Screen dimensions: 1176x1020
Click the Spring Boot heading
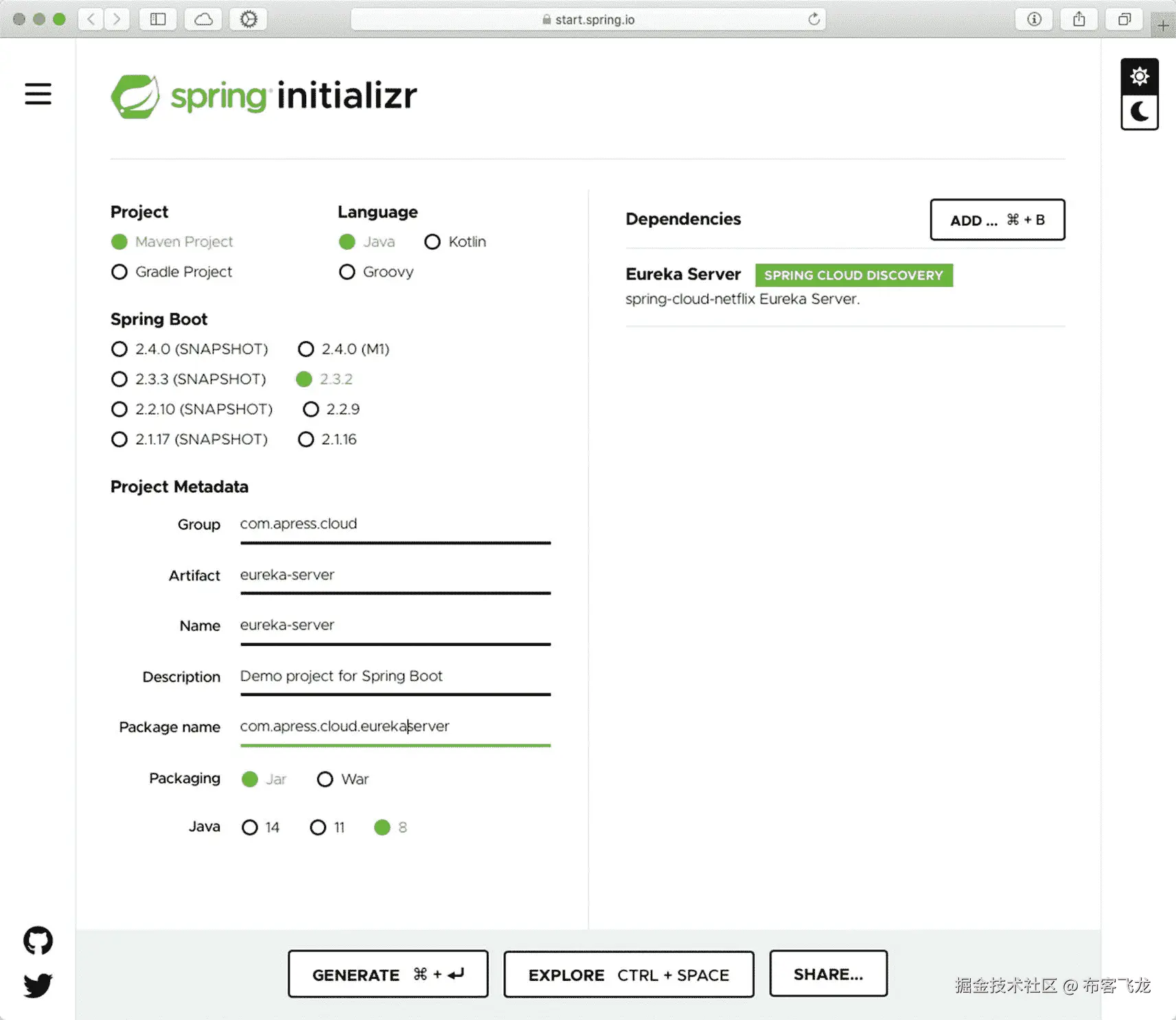click(x=159, y=319)
